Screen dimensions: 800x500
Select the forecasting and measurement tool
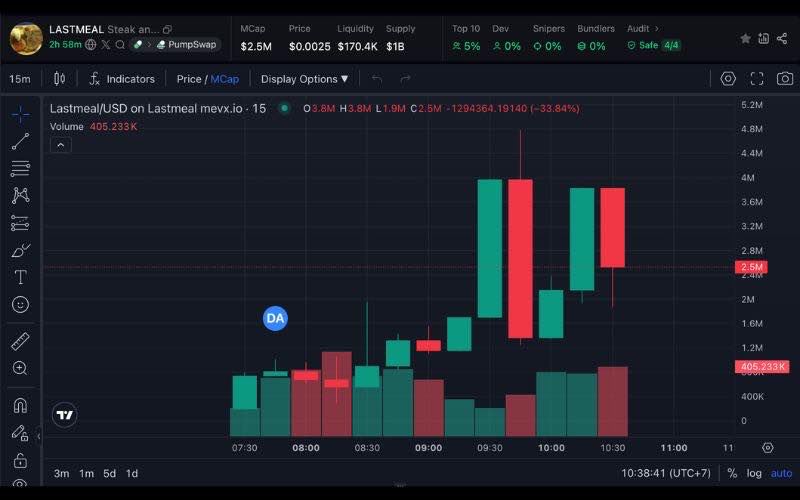coord(20,223)
